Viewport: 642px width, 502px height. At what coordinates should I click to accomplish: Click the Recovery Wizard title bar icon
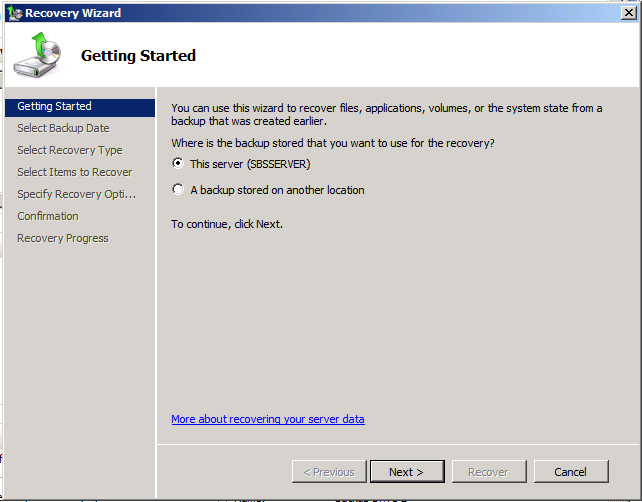click(13, 12)
